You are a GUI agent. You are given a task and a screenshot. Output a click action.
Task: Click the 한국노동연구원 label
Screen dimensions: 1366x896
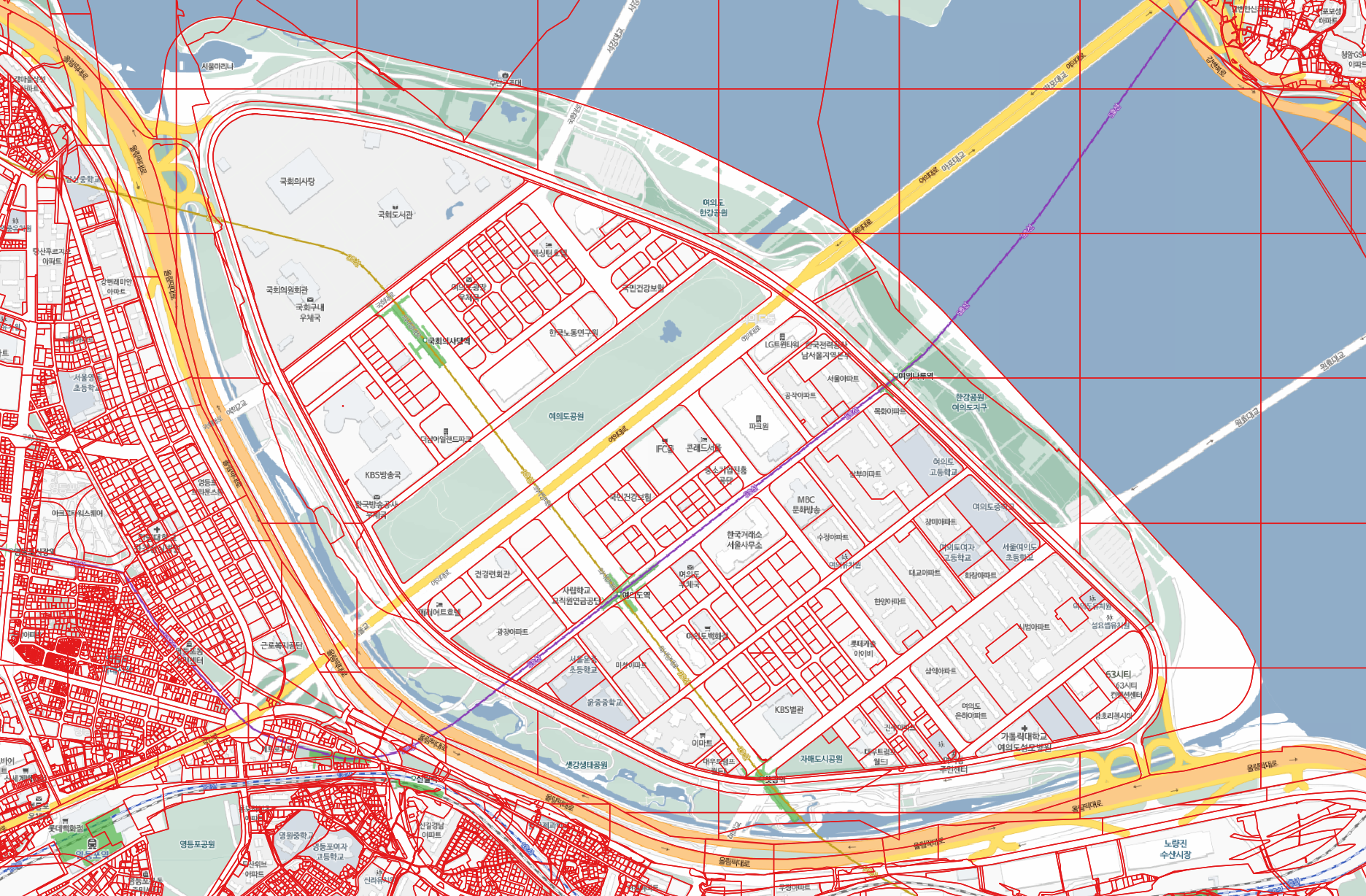coord(574,333)
